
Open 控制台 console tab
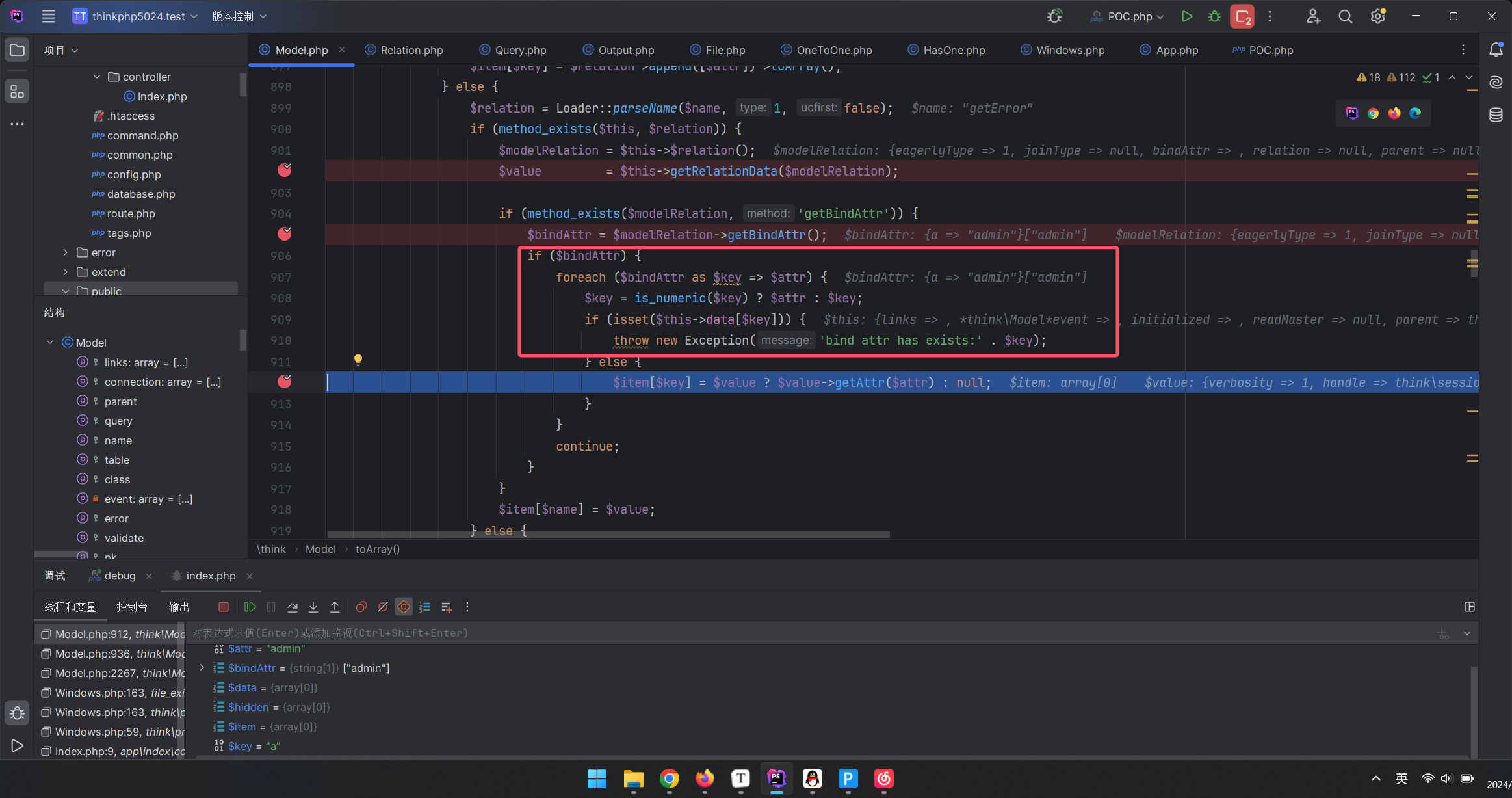click(132, 607)
